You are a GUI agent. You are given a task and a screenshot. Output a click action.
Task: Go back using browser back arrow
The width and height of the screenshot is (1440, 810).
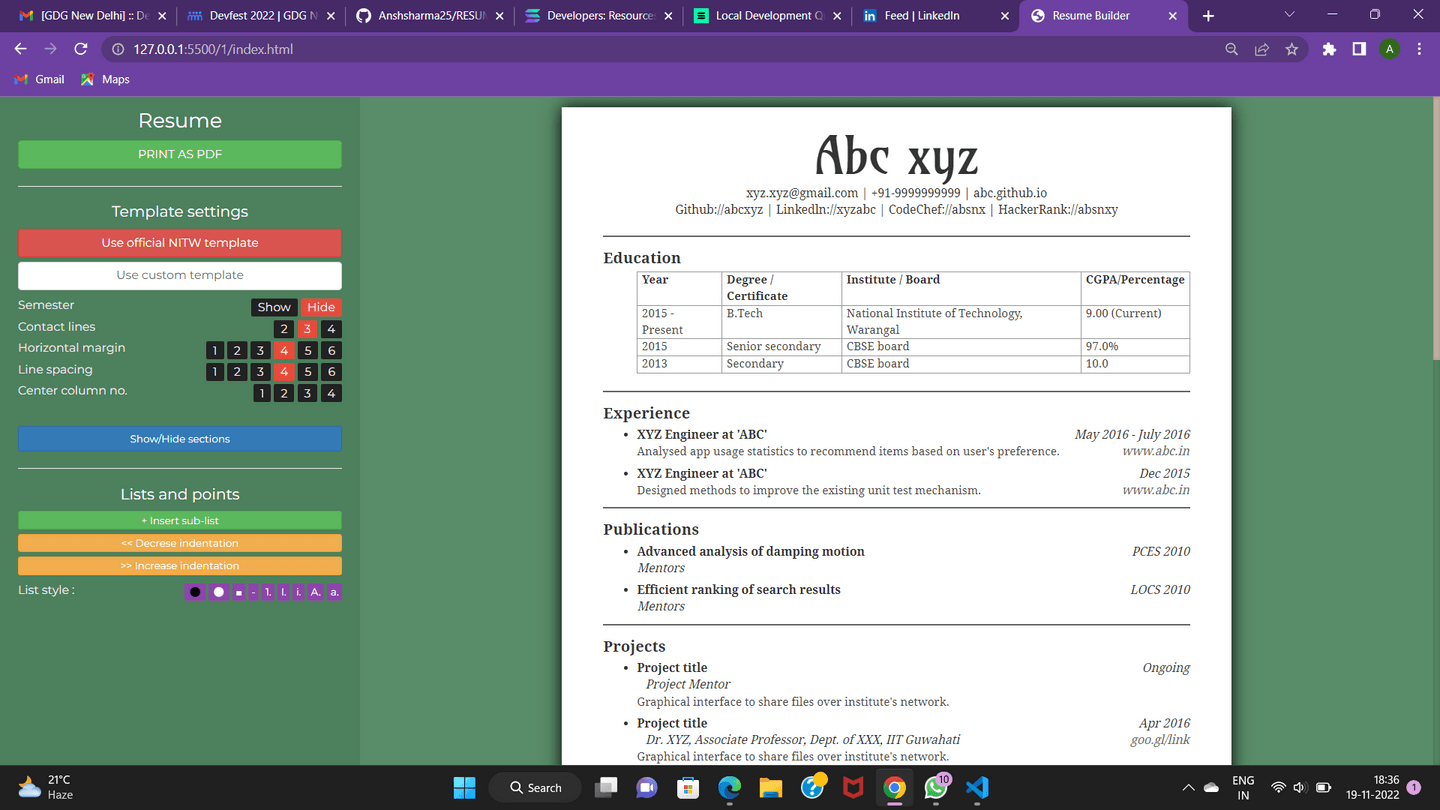point(20,49)
